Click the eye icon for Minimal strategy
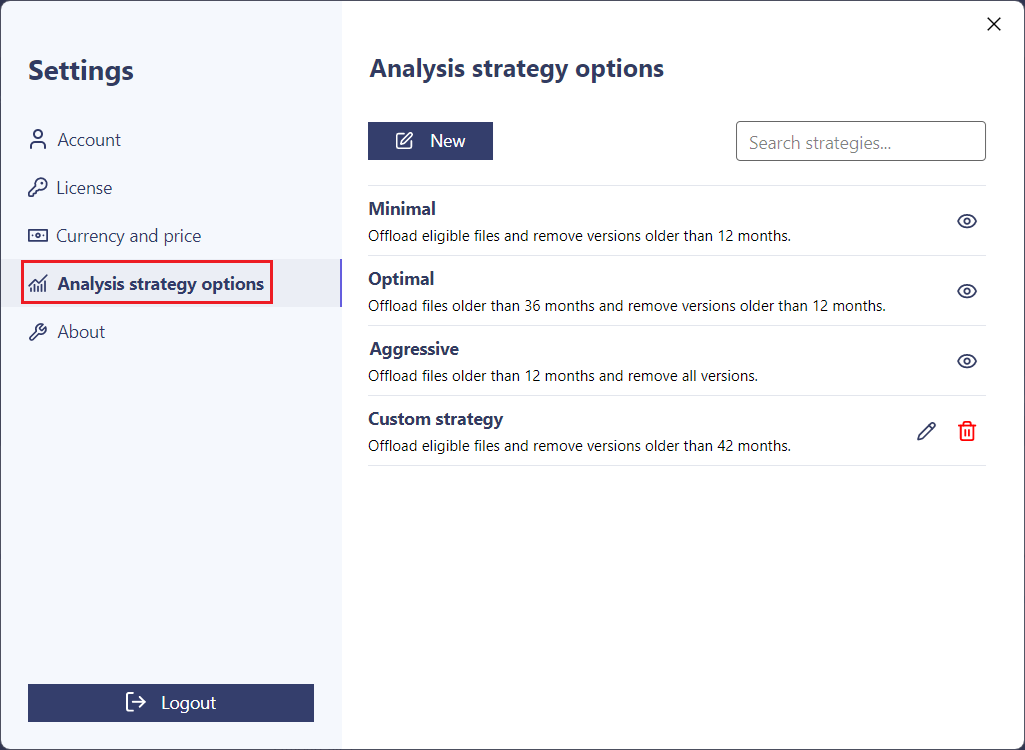The width and height of the screenshot is (1025, 750). point(967,221)
